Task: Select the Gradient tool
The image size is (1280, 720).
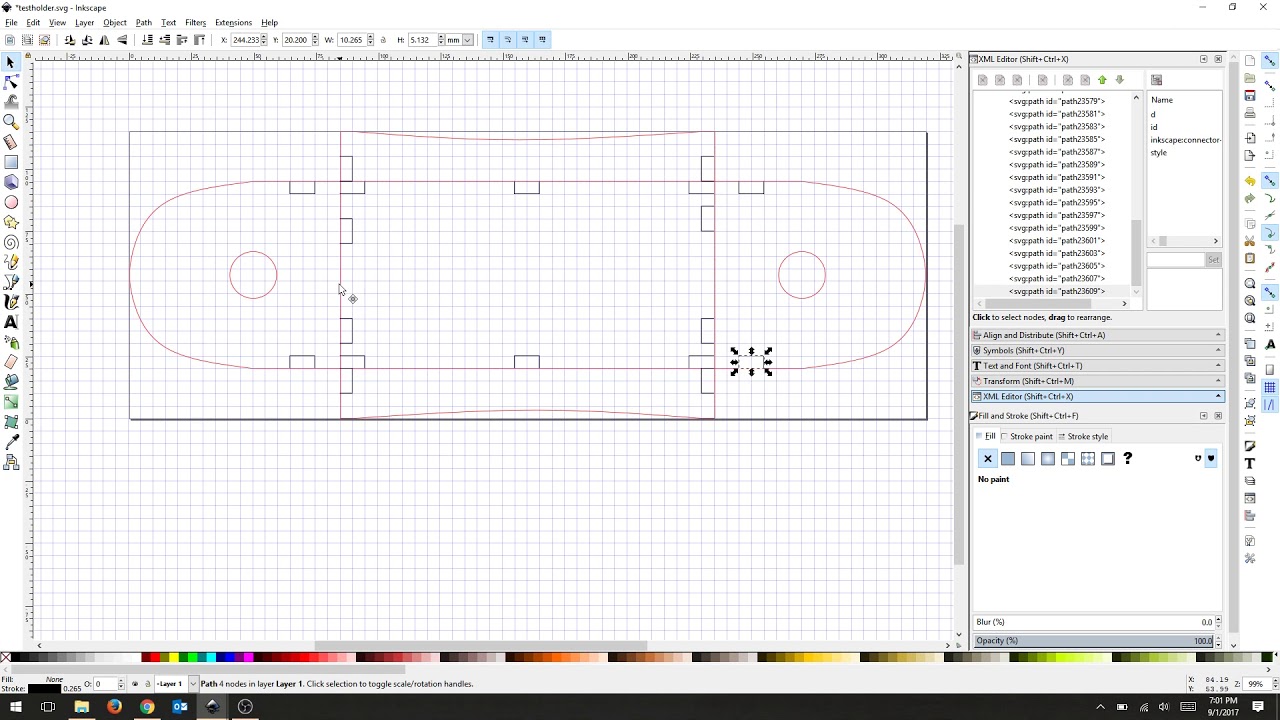Action: pos(11,402)
